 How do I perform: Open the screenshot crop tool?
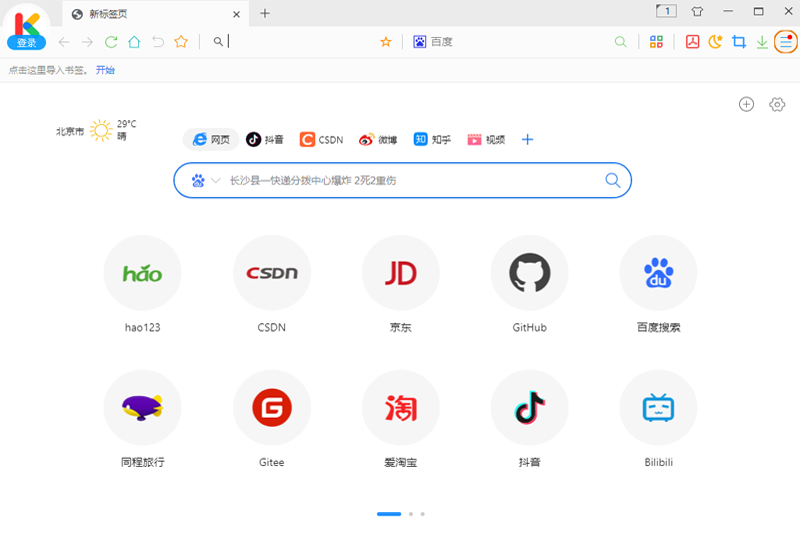pyautogui.click(x=739, y=42)
